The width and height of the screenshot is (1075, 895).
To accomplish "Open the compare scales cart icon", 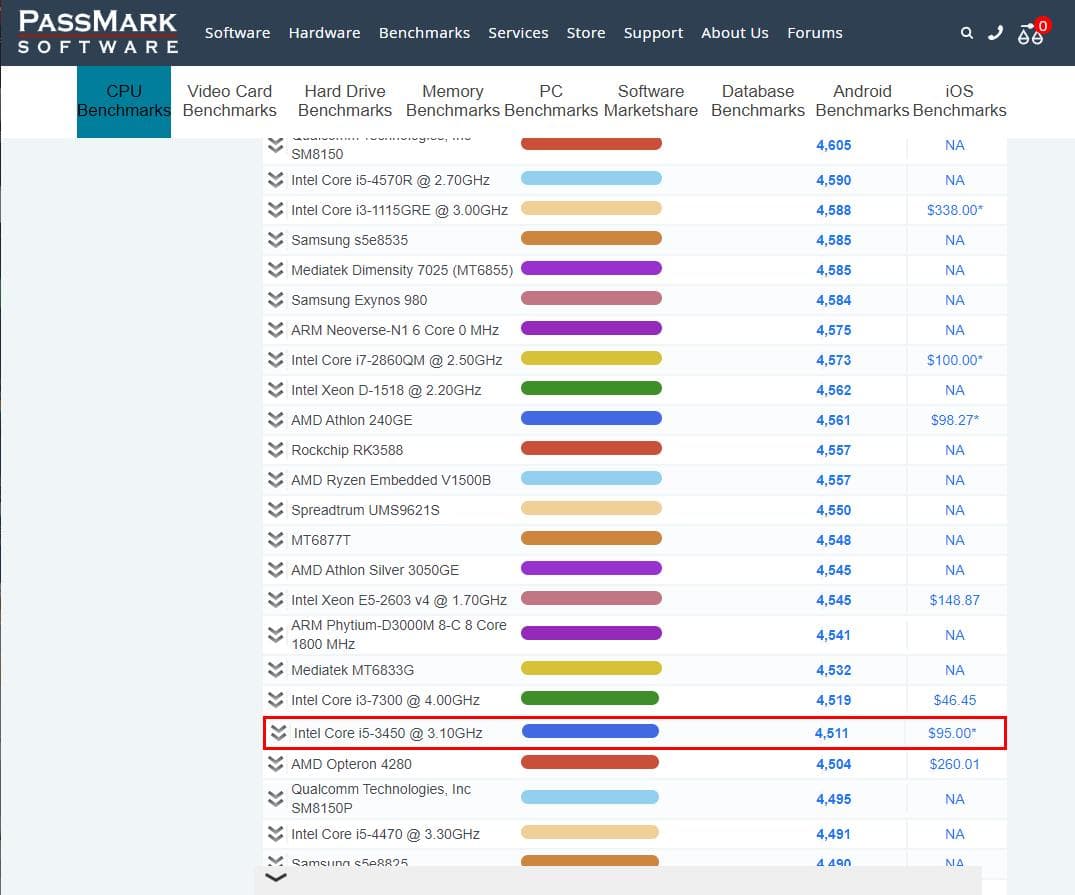I will 1031,33.
